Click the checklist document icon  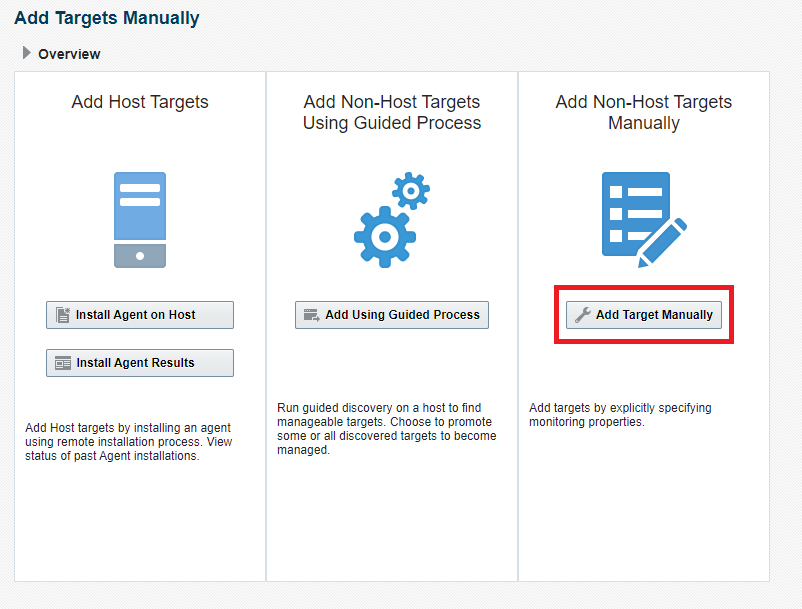point(633,212)
